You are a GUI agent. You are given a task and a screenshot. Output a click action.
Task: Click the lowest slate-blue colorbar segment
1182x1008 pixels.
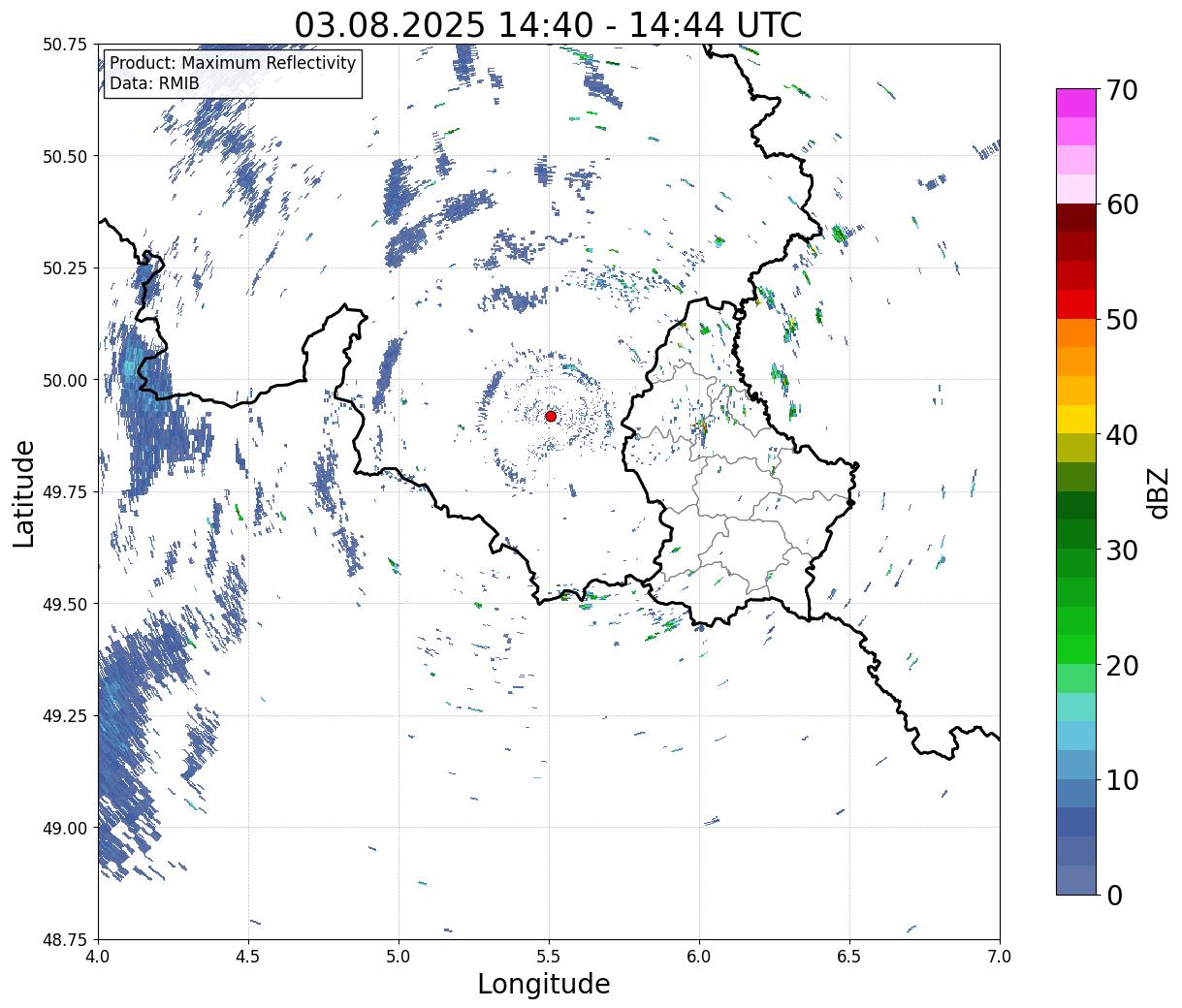[x=1076, y=879]
